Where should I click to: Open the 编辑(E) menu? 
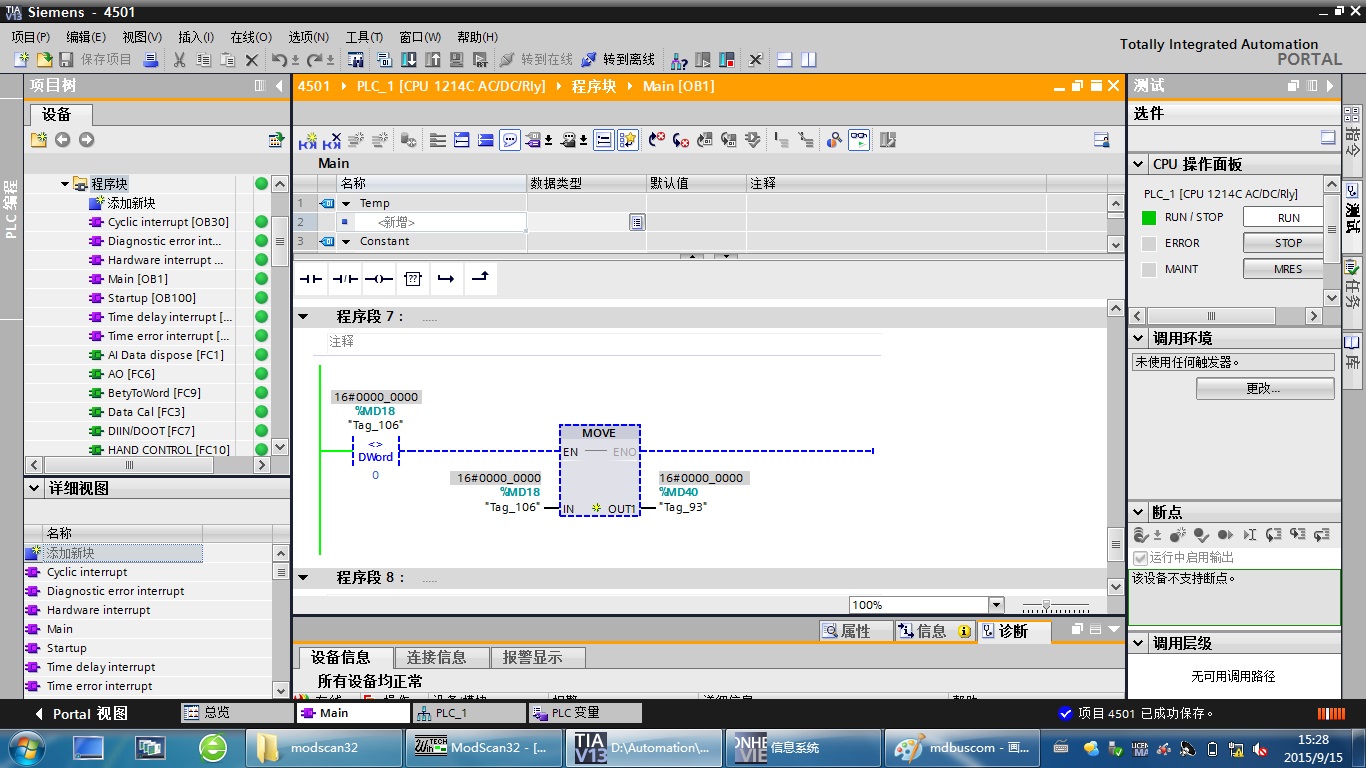tap(86, 36)
